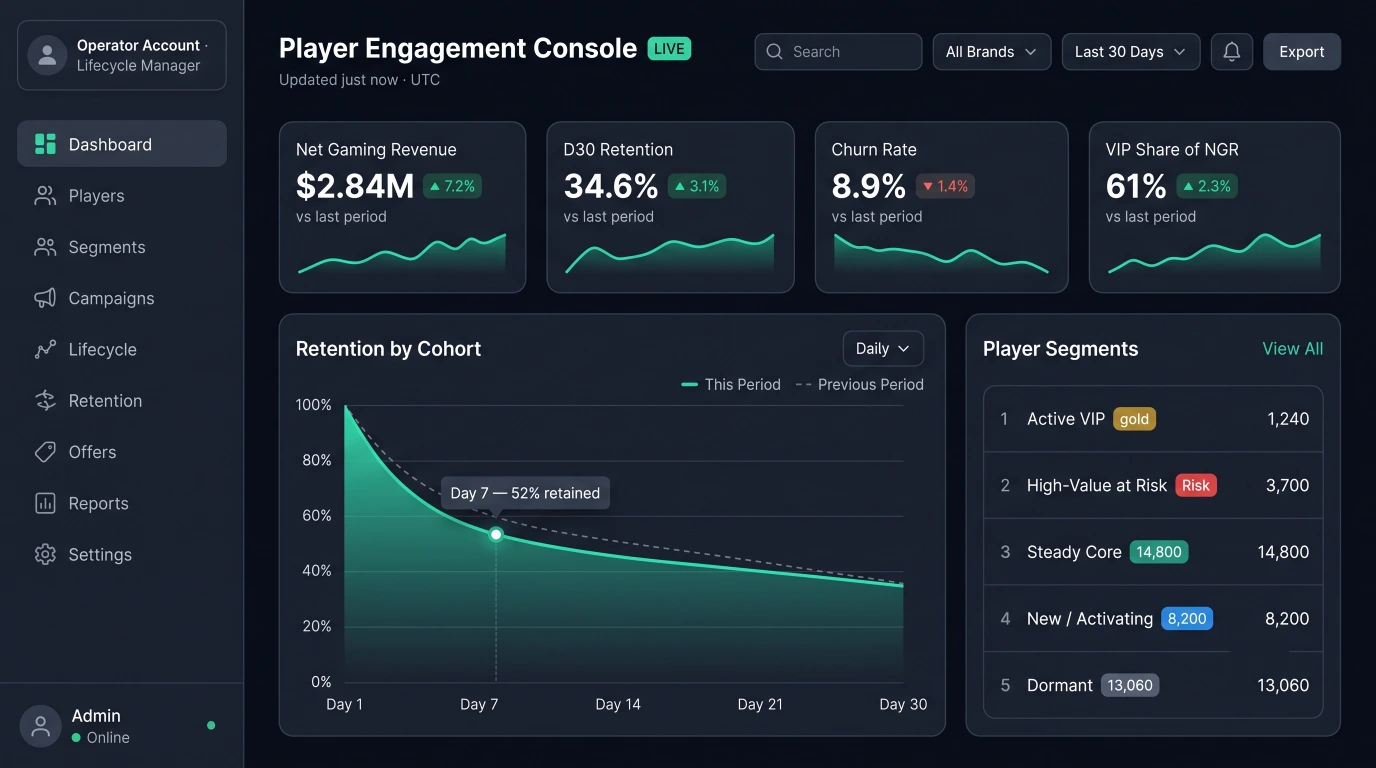Click the Day 14 axis label
The image size is (1376, 768).
(x=618, y=704)
